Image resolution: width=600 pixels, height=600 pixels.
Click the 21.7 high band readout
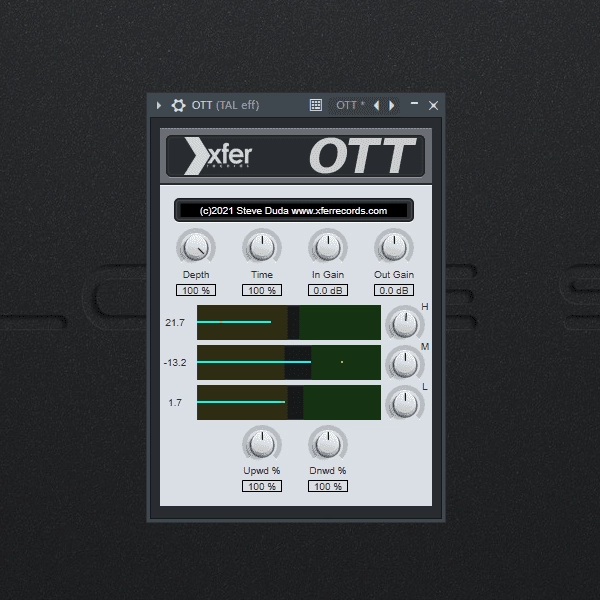tap(175, 323)
